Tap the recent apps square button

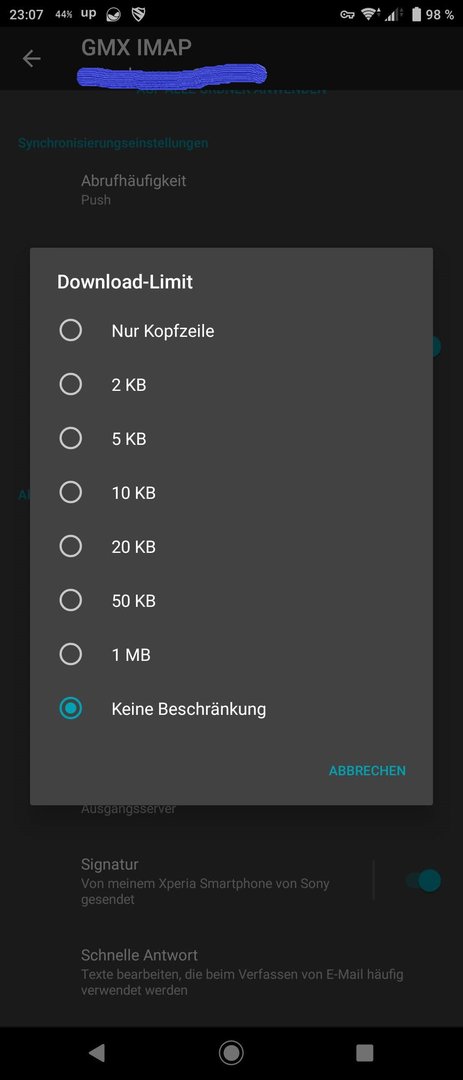click(x=364, y=1052)
